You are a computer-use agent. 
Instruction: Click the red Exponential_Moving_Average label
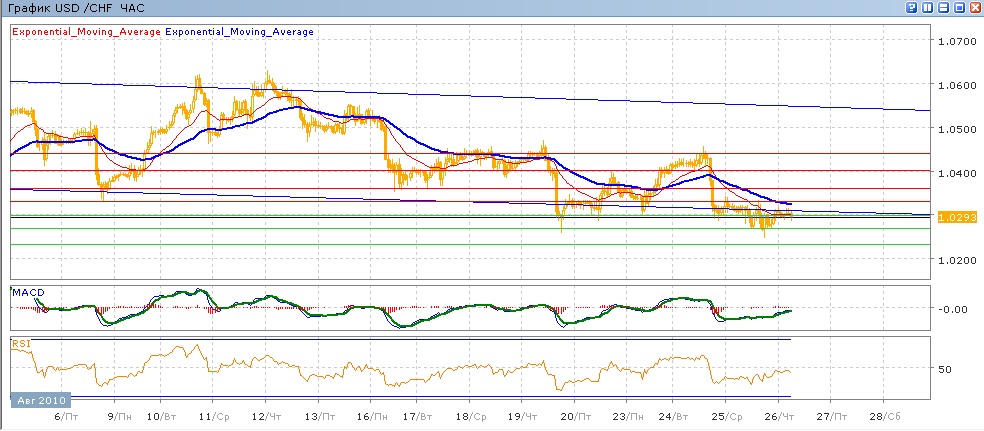(86, 32)
